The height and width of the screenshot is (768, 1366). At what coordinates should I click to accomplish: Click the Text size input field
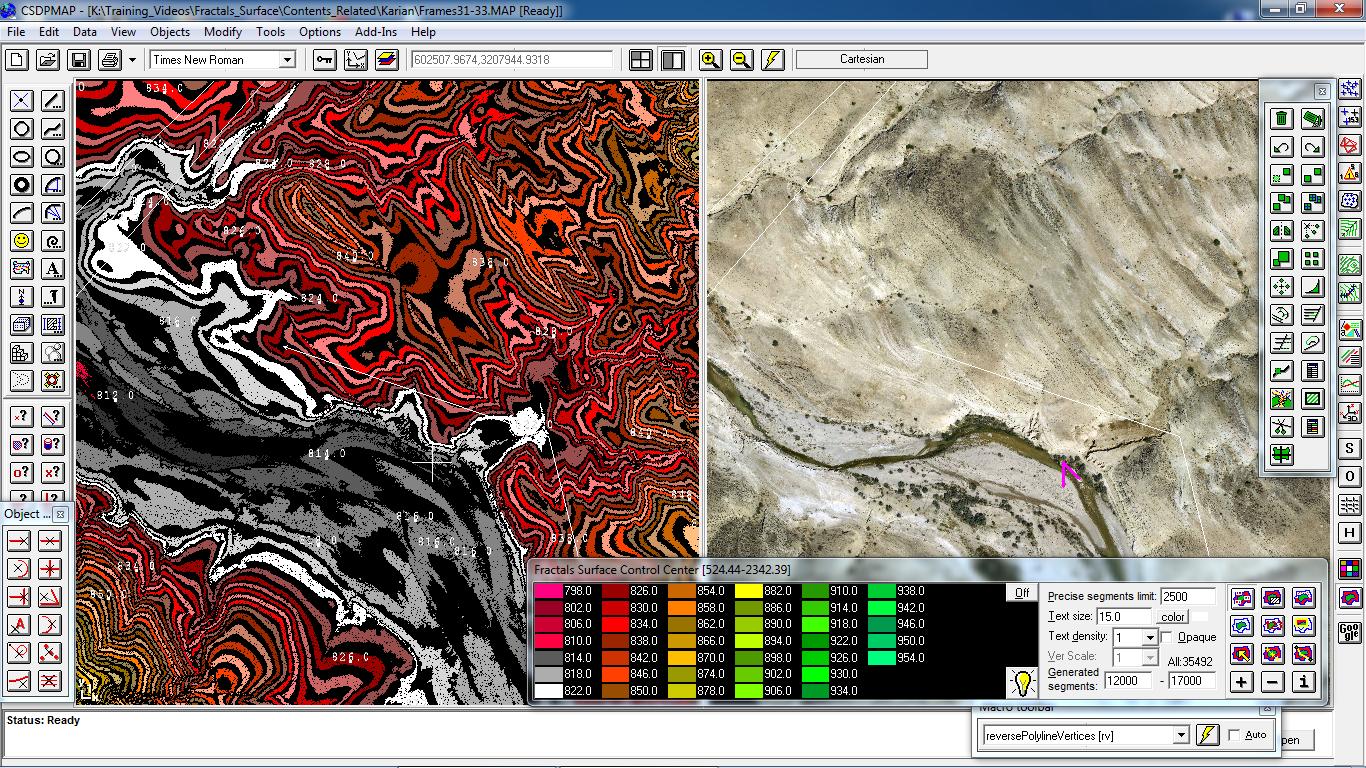click(1125, 617)
